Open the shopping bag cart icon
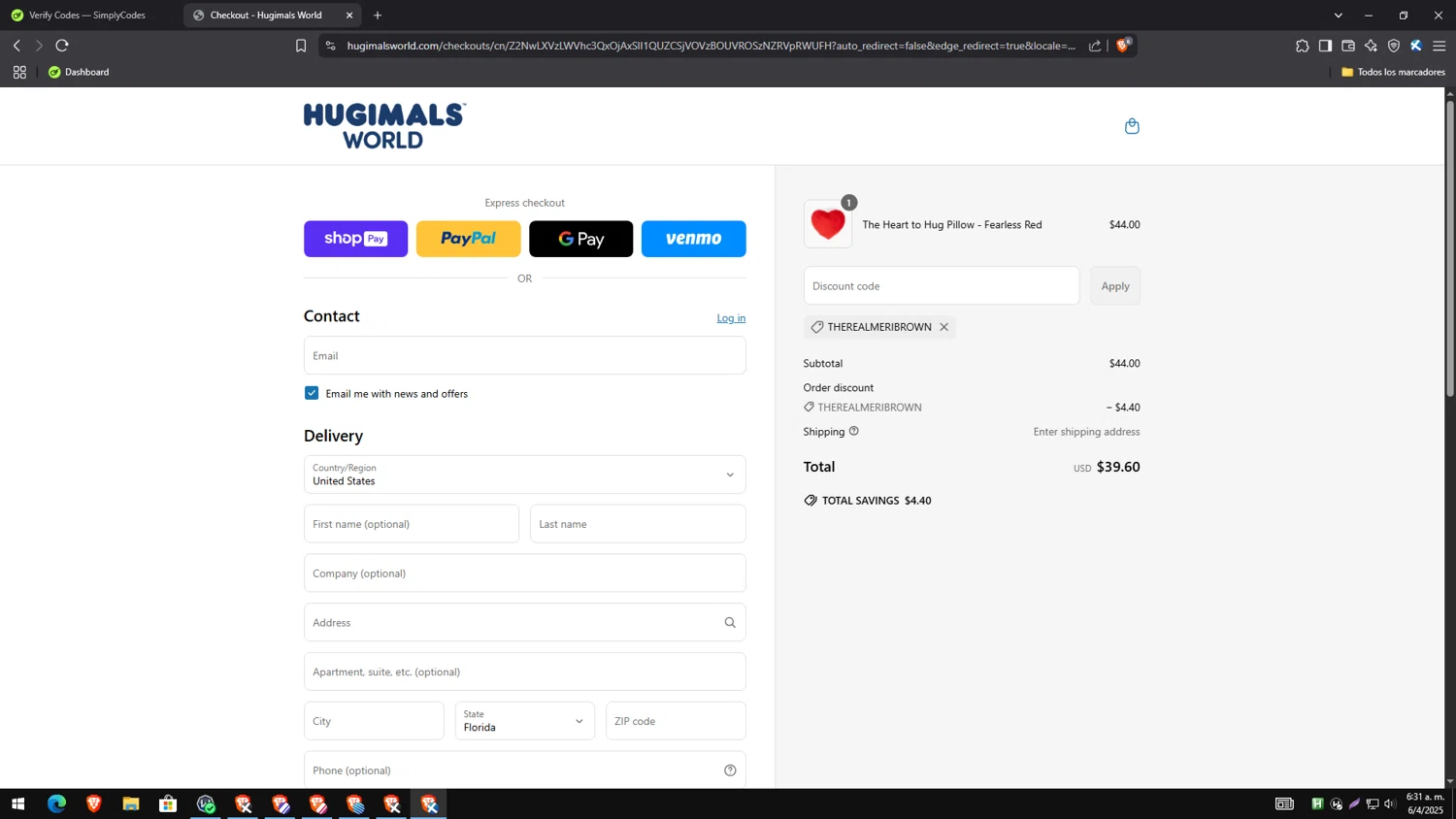This screenshot has height=819, width=1456. [1132, 126]
